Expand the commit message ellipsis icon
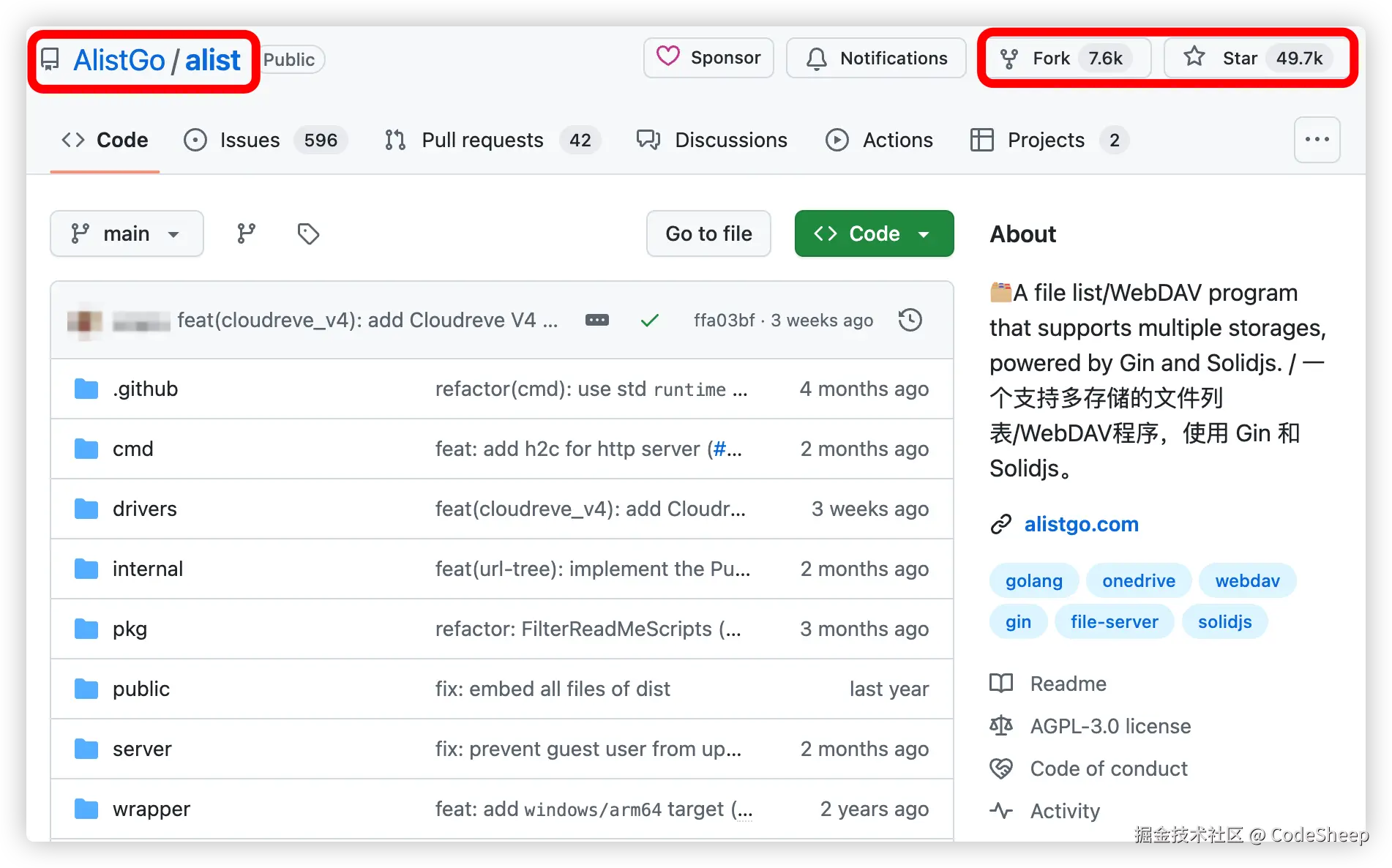This screenshot has width=1392, height=868. 597,320
